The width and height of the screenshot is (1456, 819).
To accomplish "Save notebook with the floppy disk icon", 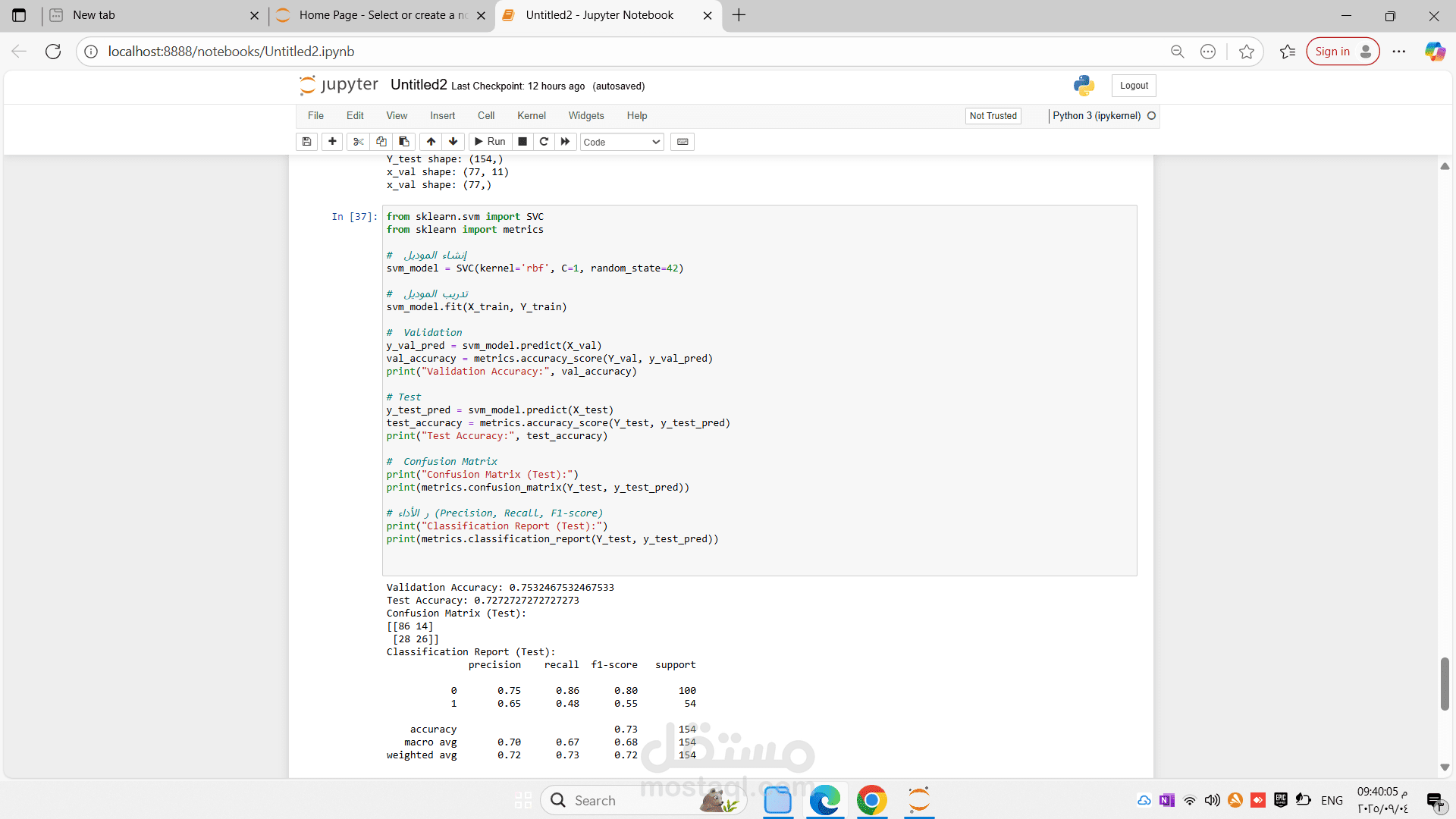I will (306, 142).
